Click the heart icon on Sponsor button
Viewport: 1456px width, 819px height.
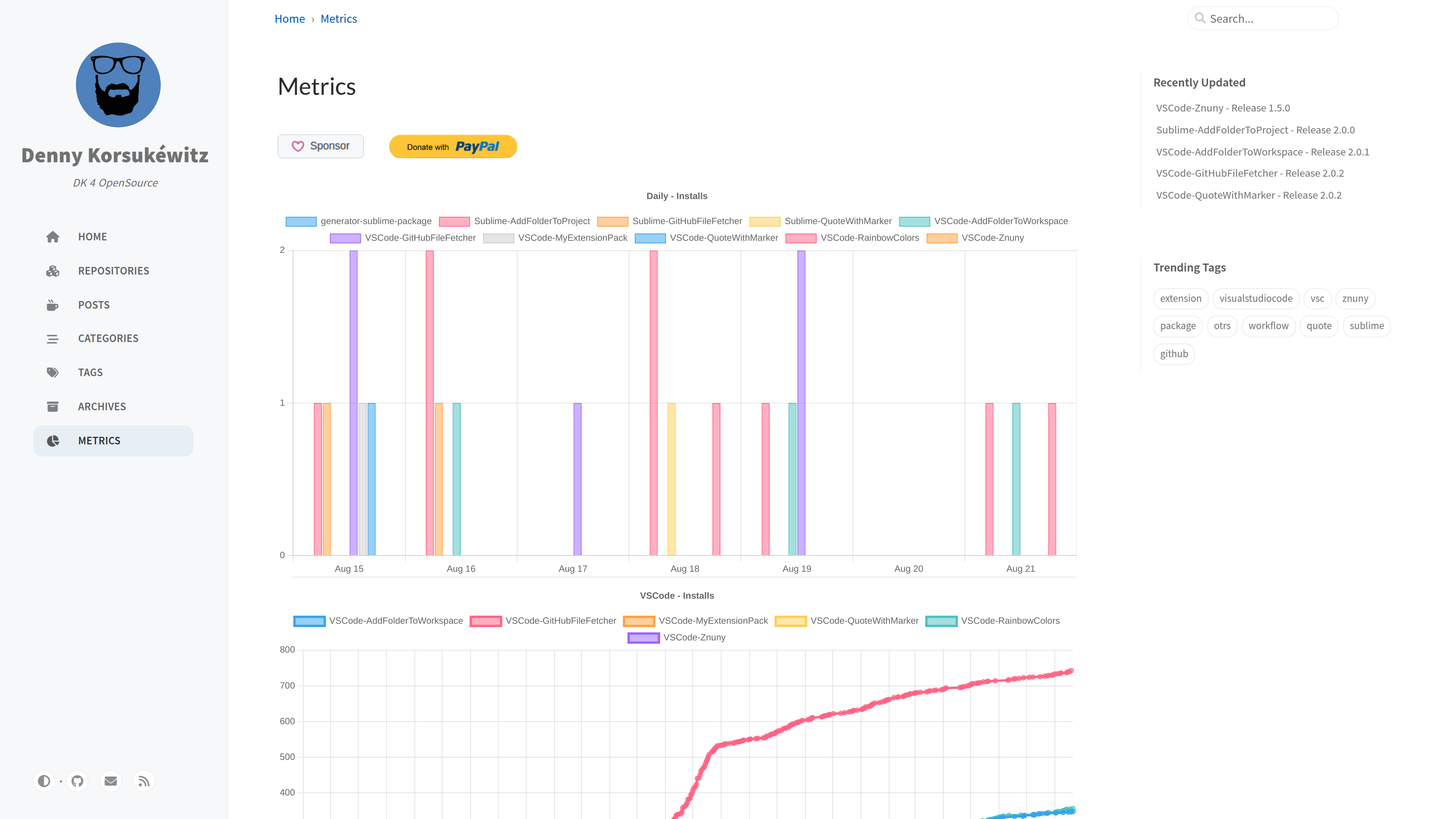point(298,146)
